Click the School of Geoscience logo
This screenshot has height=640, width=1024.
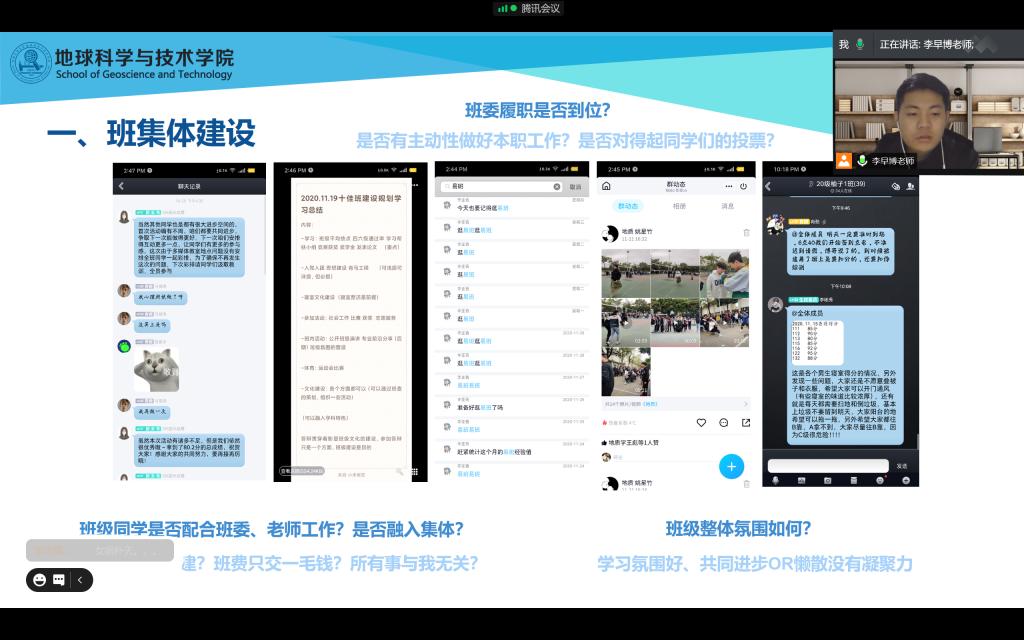(x=30, y=63)
